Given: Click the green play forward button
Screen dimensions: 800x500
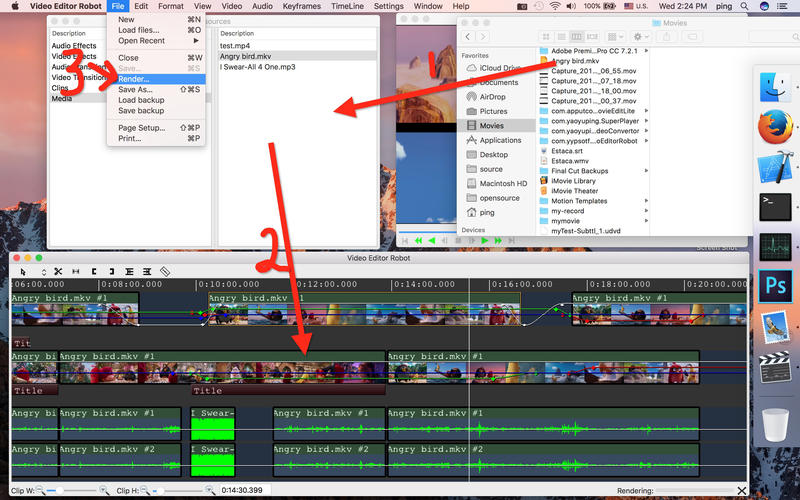Looking at the screenshot, I should pos(485,240).
